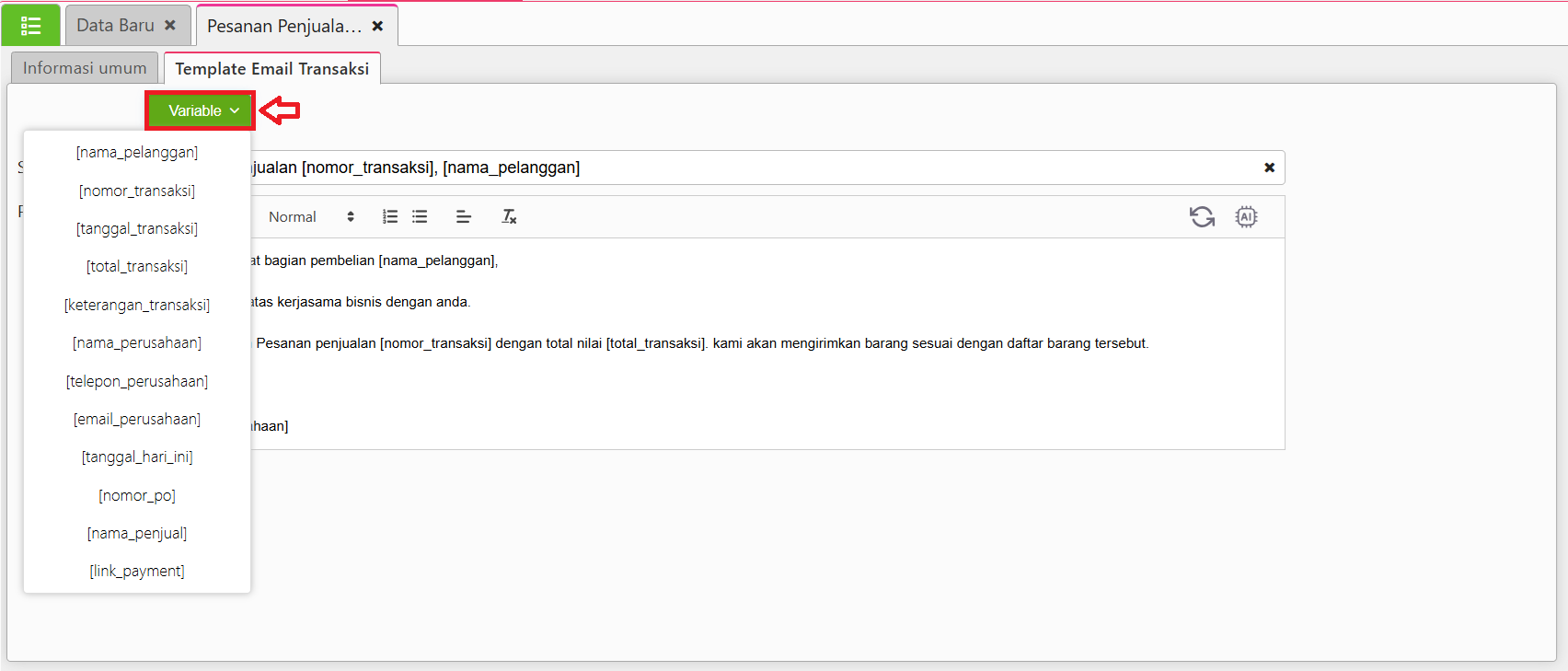Image resolution: width=1568 pixels, height=671 pixels.
Task: Open the Informasi umum tab
Action: [85, 68]
